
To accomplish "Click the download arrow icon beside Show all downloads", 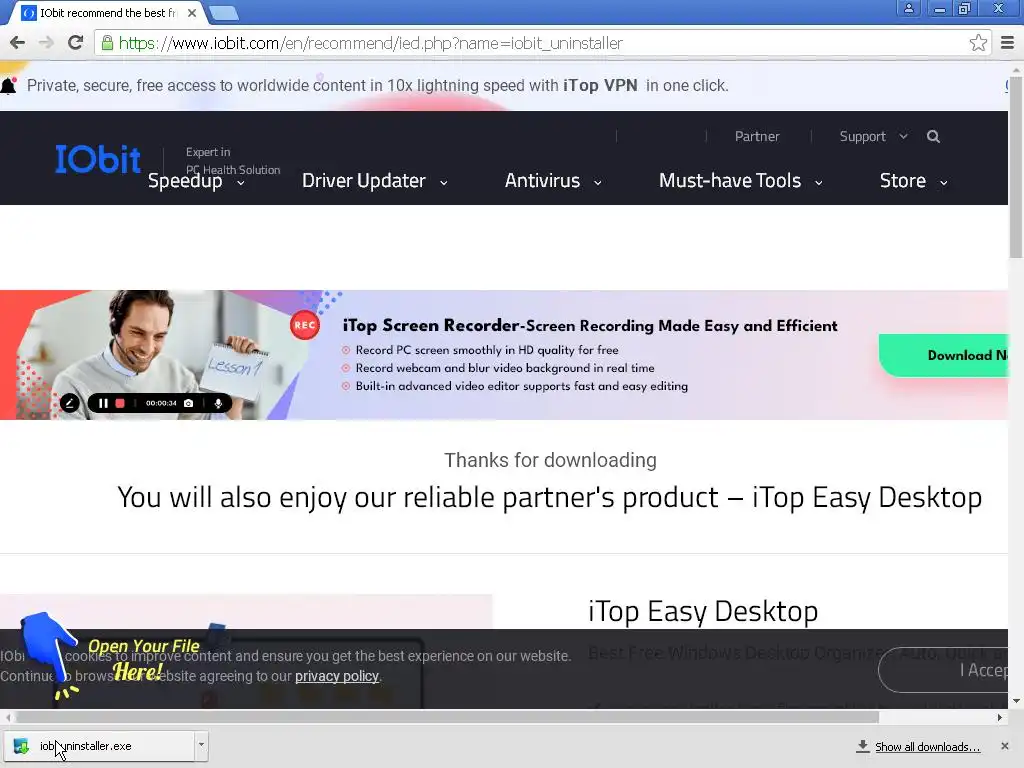I will tap(863, 746).
